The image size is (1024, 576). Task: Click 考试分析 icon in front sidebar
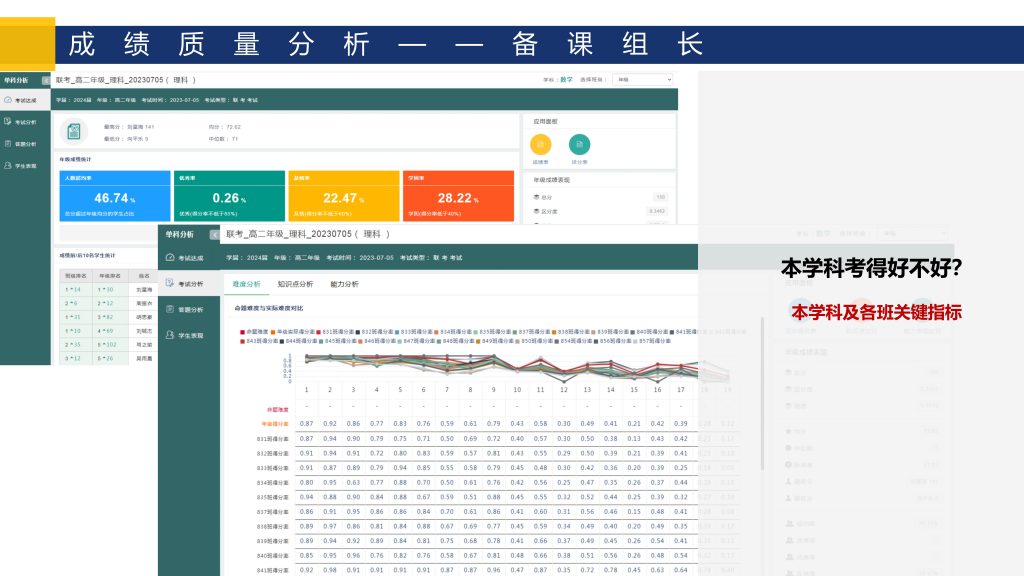170,284
